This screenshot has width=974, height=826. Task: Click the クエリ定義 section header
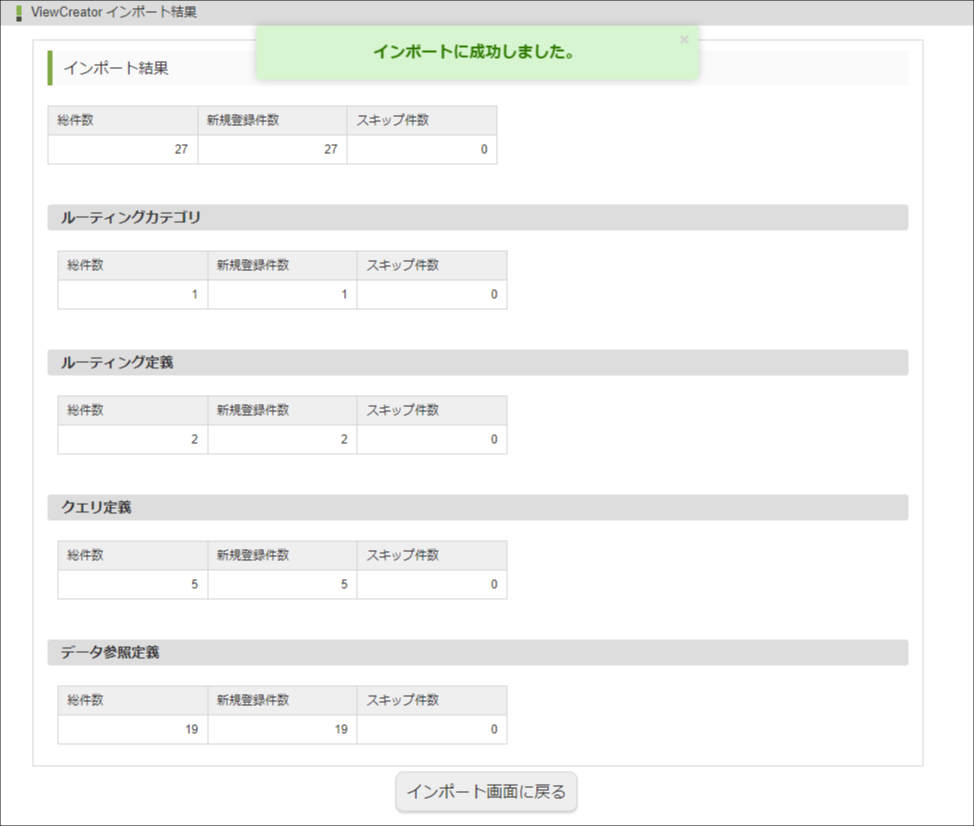(x=478, y=507)
